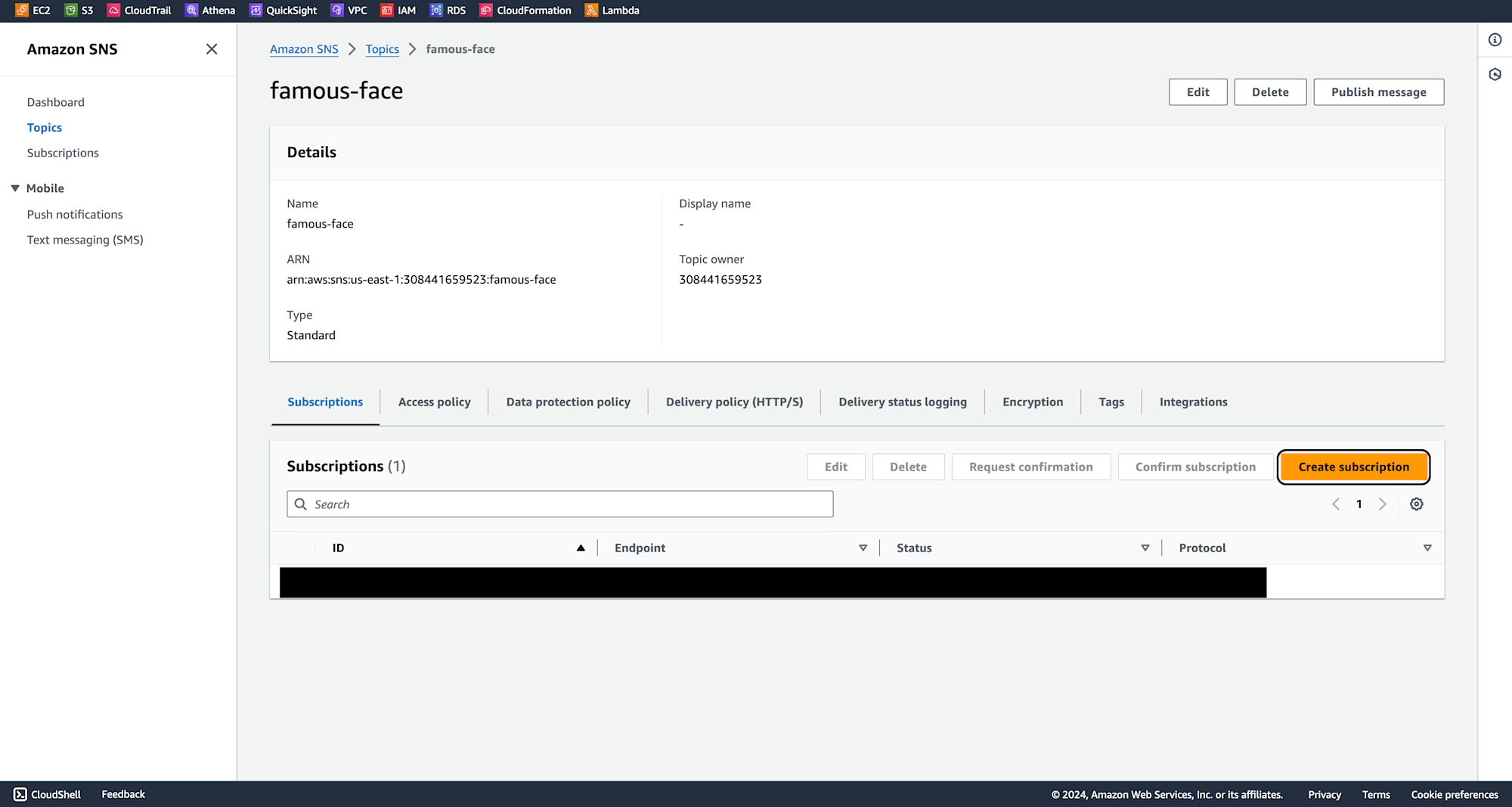Click Publish message button
This screenshot has height=807, width=1512.
point(1378,92)
